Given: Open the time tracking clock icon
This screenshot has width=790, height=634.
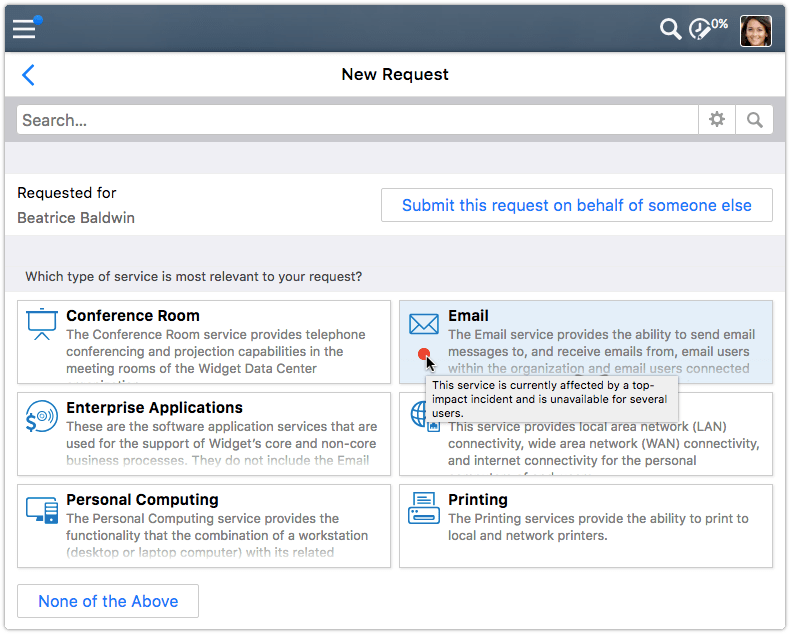Looking at the screenshot, I should (699, 29).
